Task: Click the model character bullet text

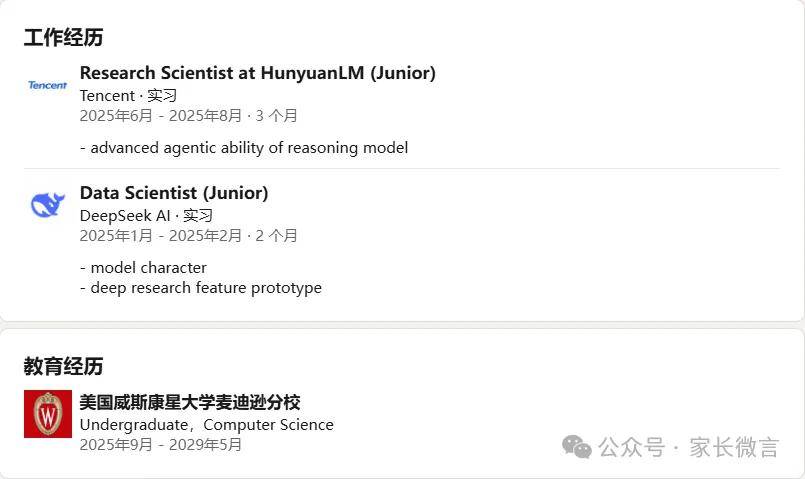Action: click(143, 268)
